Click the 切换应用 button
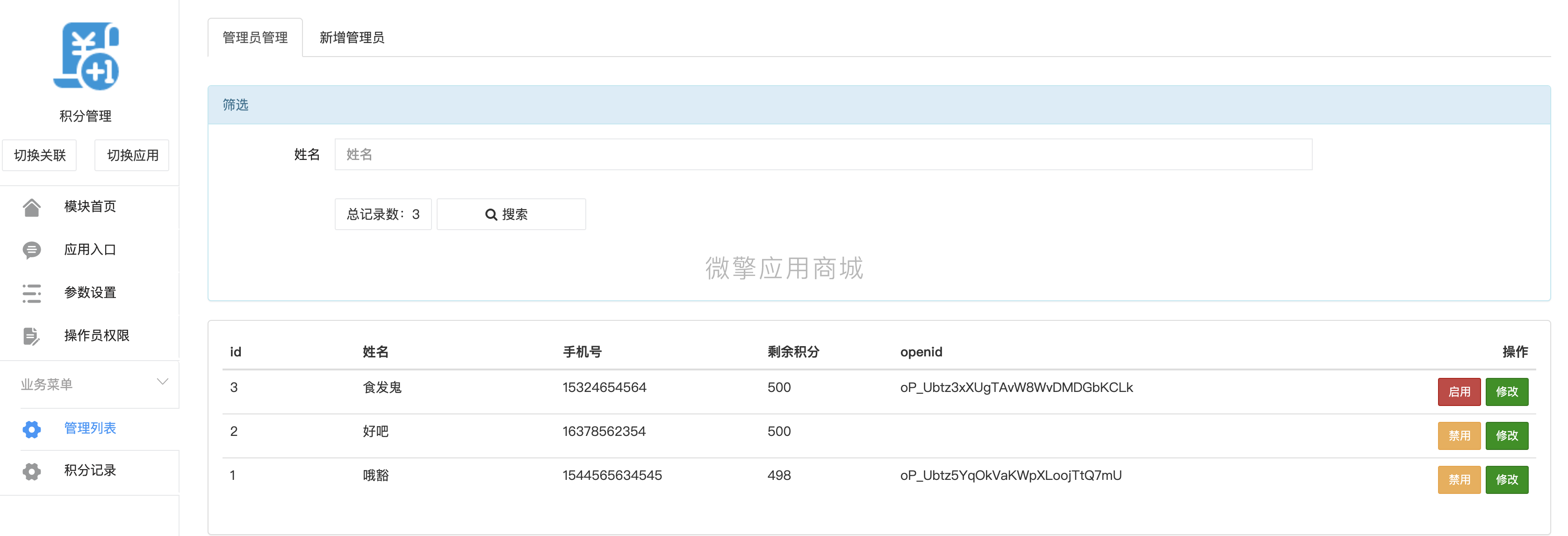Screen dimensions: 1568x536 (x=132, y=155)
